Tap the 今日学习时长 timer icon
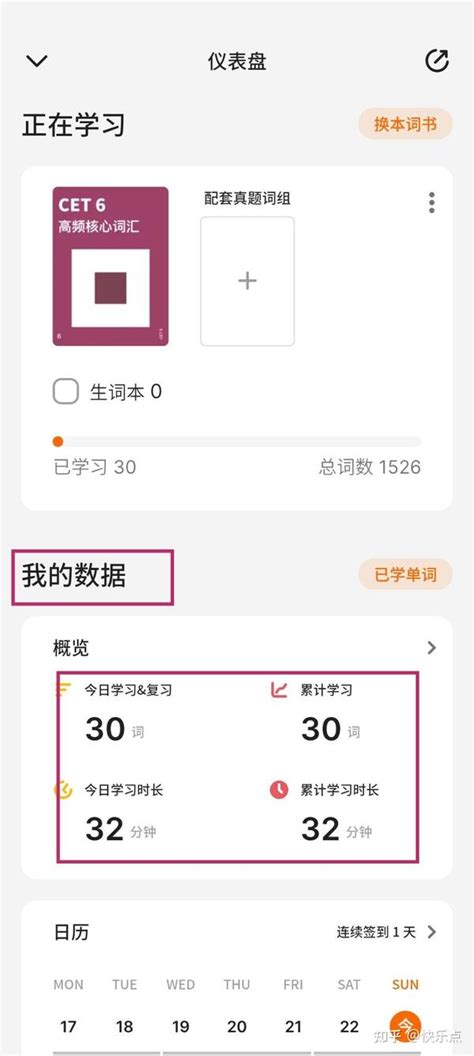 tap(63, 789)
